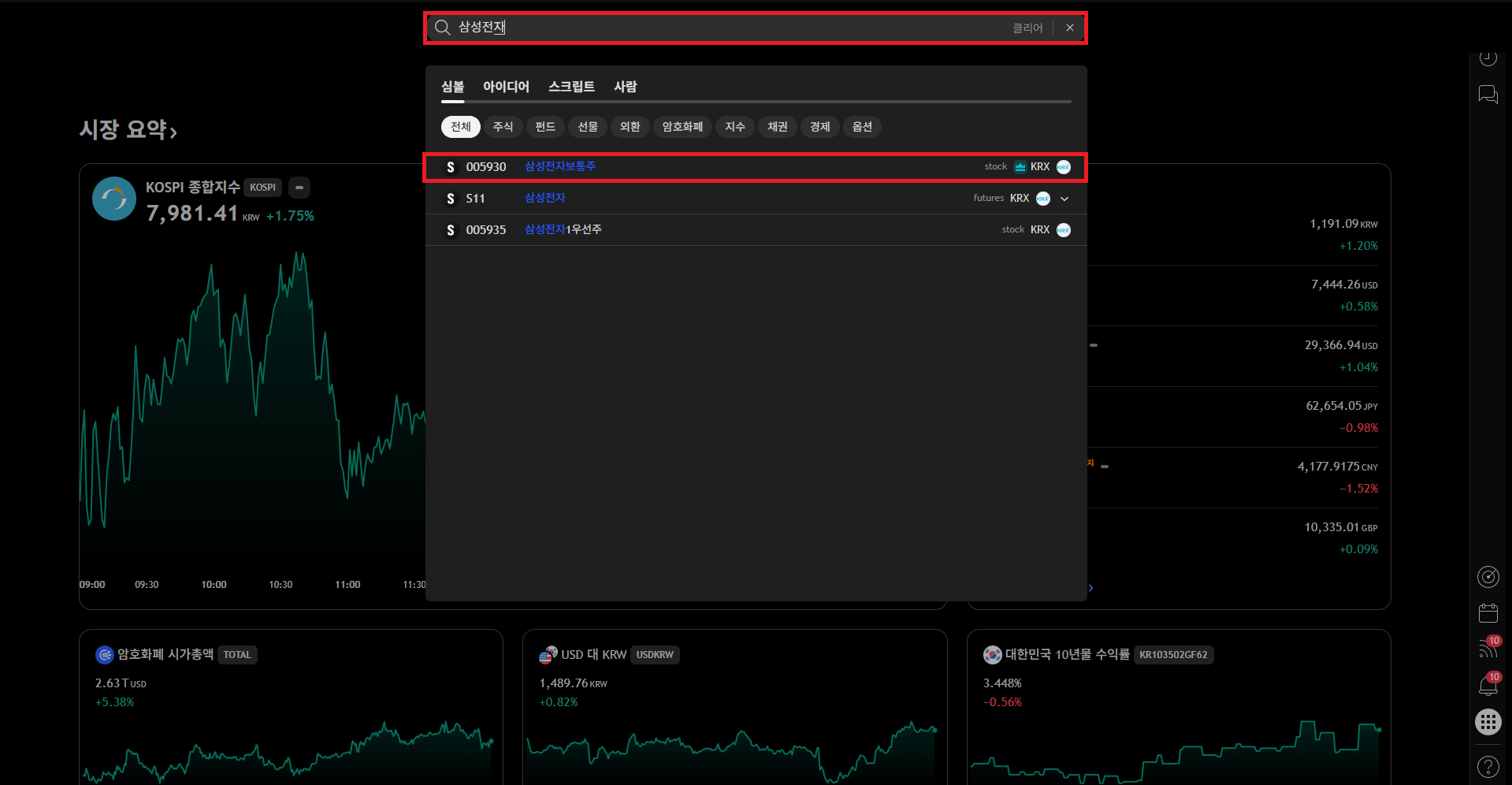Open the chats icon in right sidebar
1512x785 pixels.
(1488, 95)
